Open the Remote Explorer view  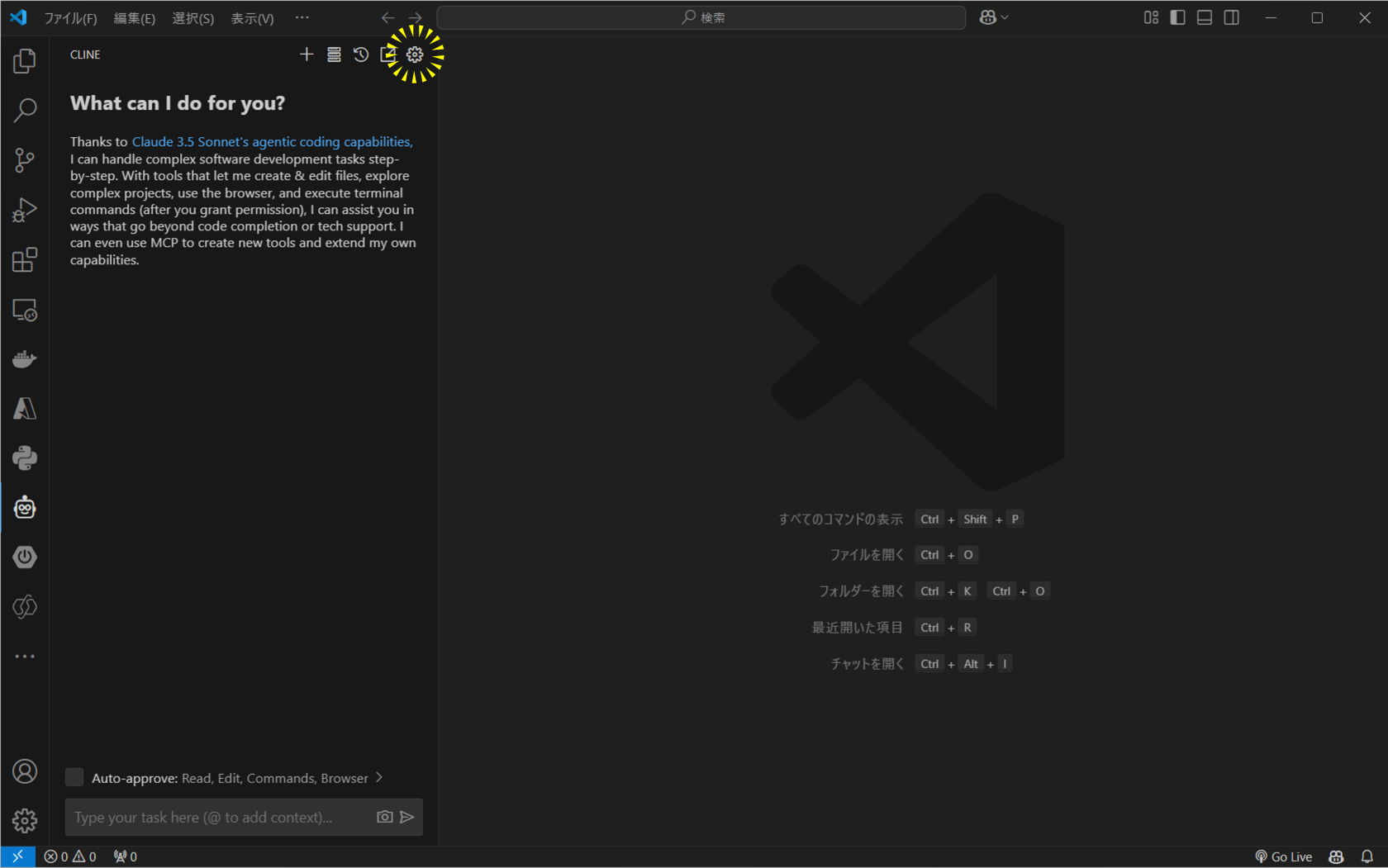(x=25, y=310)
